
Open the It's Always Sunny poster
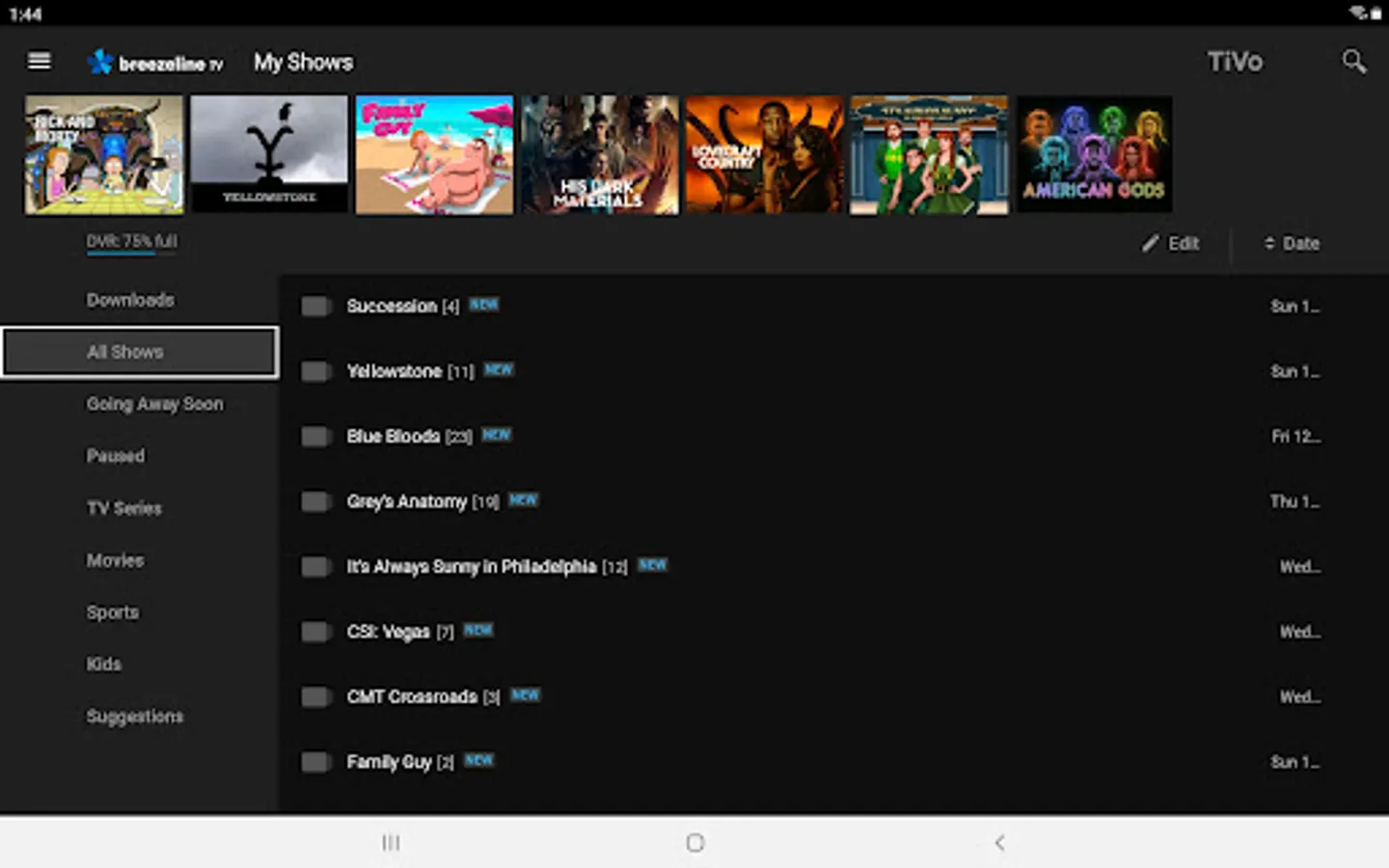929,154
